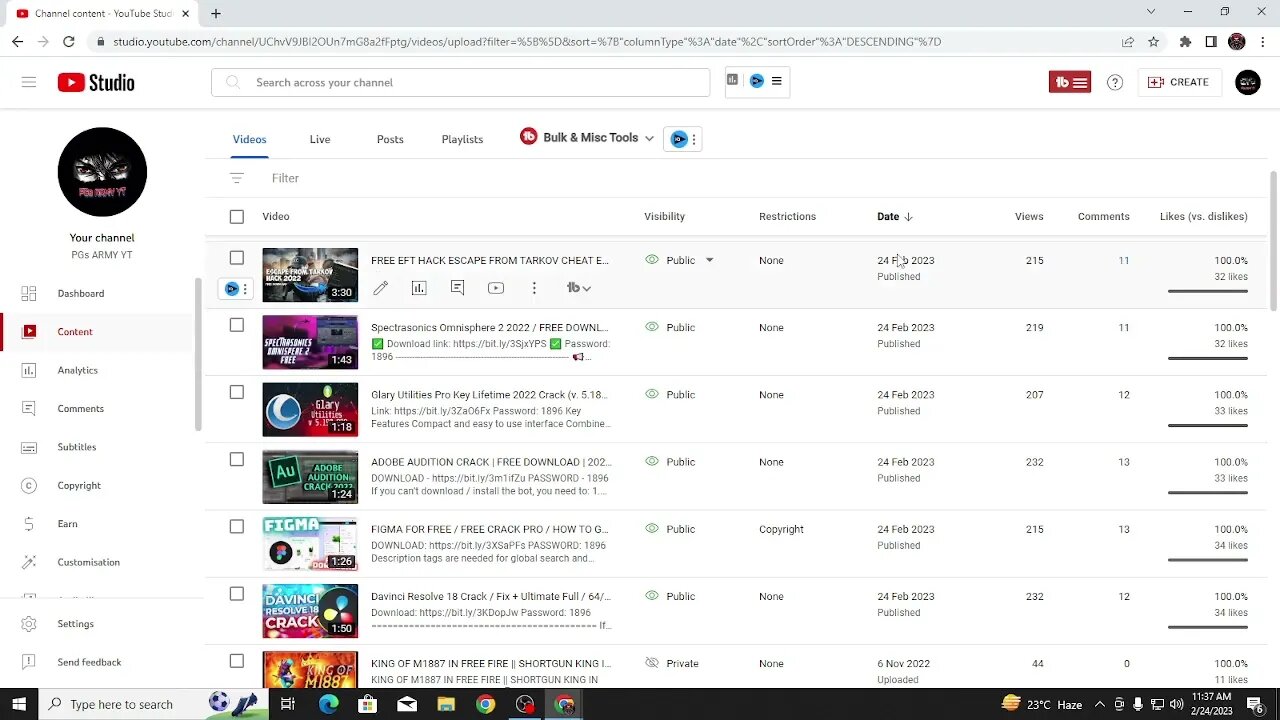Click the Filter text field
This screenshot has width=1280, height=720.
[x=285, y=178]
